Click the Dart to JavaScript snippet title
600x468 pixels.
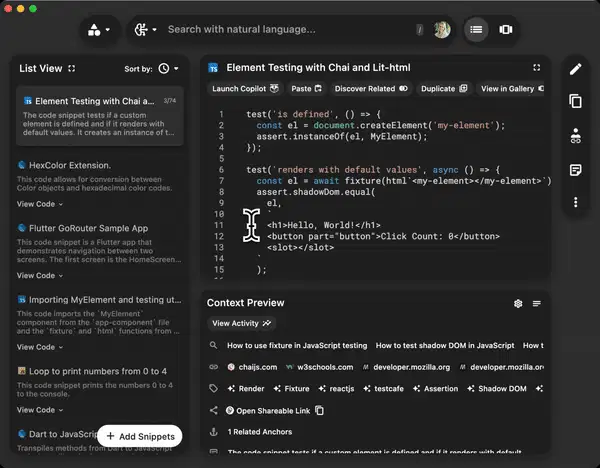pos(64,434)
